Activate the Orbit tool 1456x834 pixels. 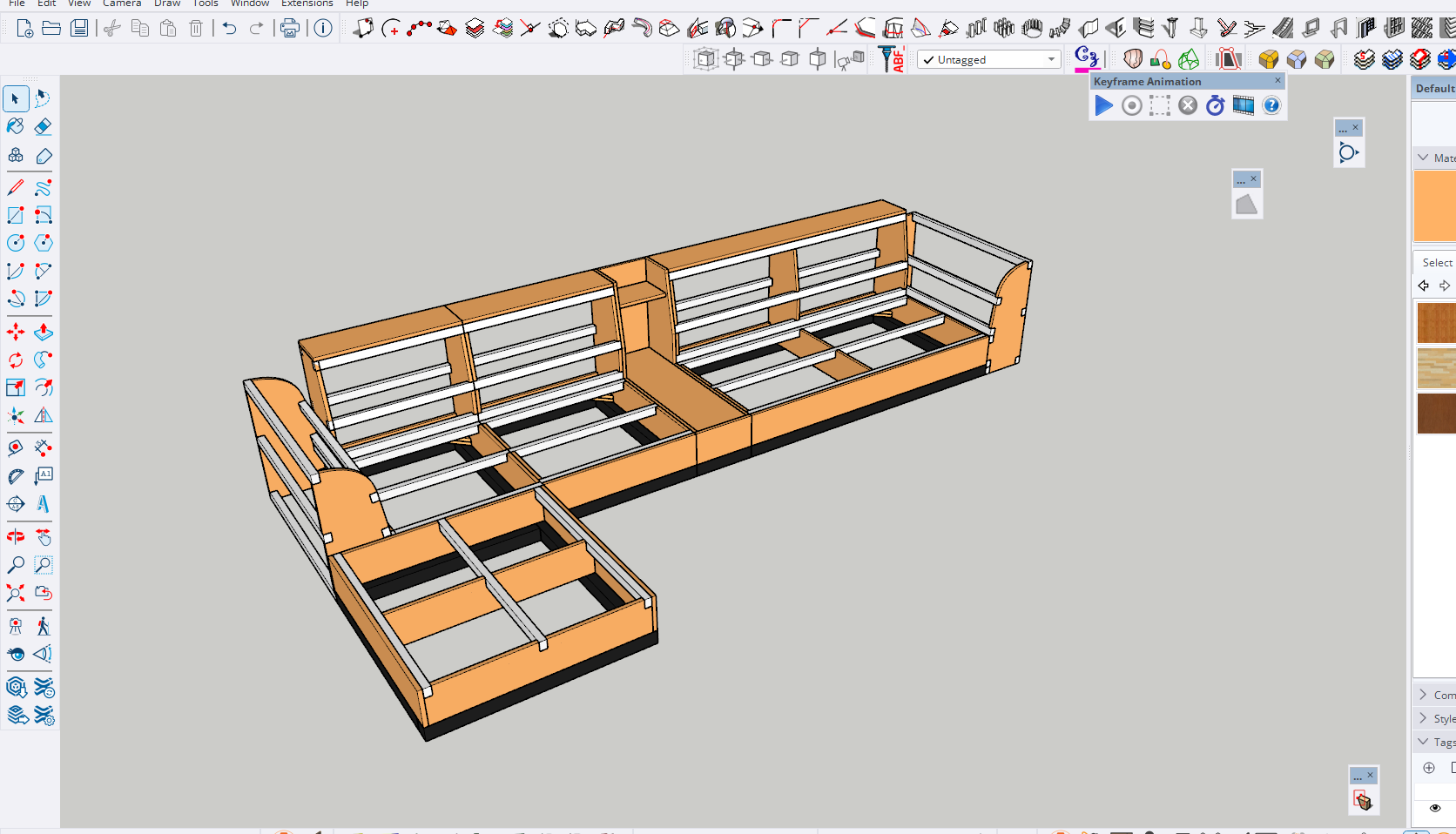tap(16, 537)
